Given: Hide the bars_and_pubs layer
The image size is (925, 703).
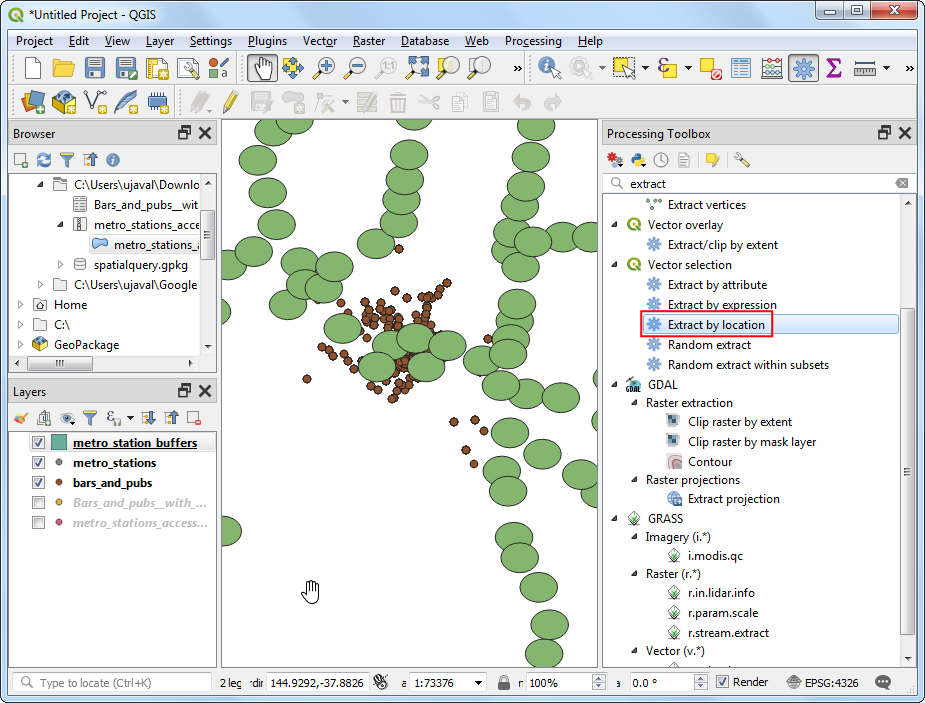Looking at the screenshot, I should tap(39, 483).
